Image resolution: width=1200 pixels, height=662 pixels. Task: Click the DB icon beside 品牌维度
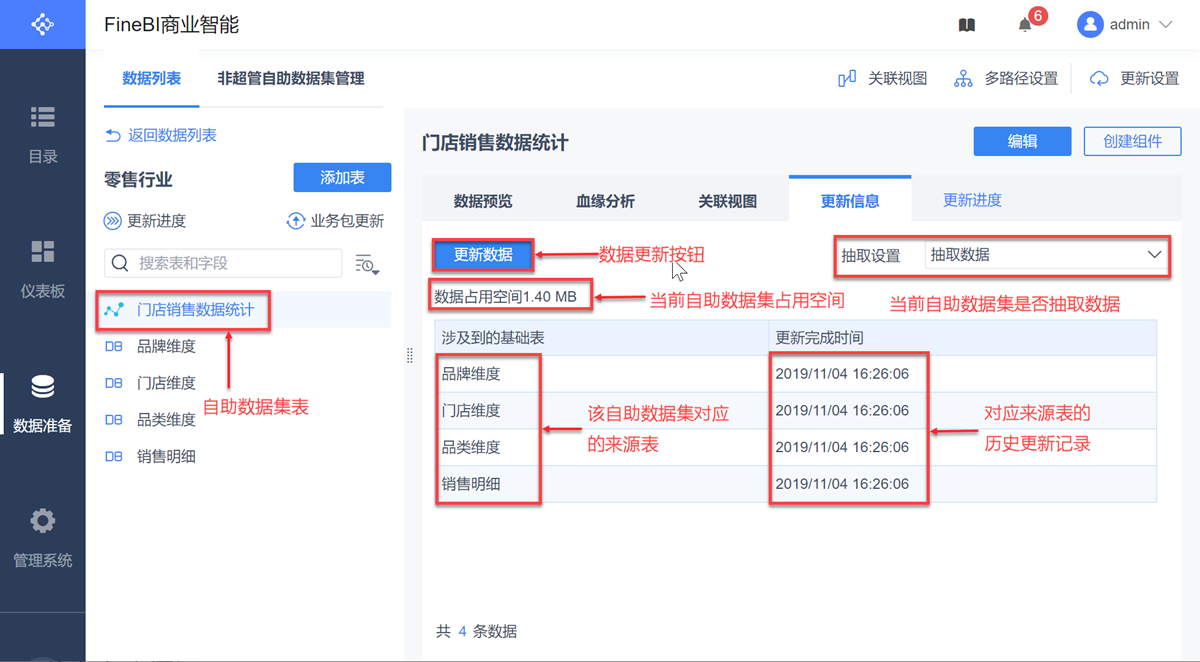click(x=114, y=347)
